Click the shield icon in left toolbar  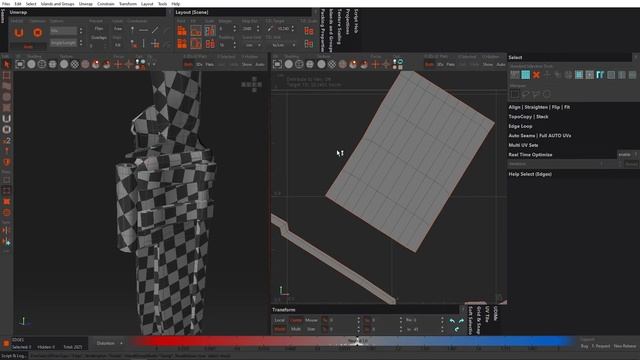coord(7,162)
